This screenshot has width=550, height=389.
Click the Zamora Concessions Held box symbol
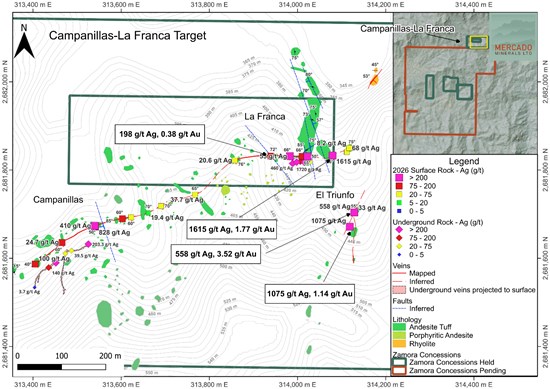click(399, 362)
